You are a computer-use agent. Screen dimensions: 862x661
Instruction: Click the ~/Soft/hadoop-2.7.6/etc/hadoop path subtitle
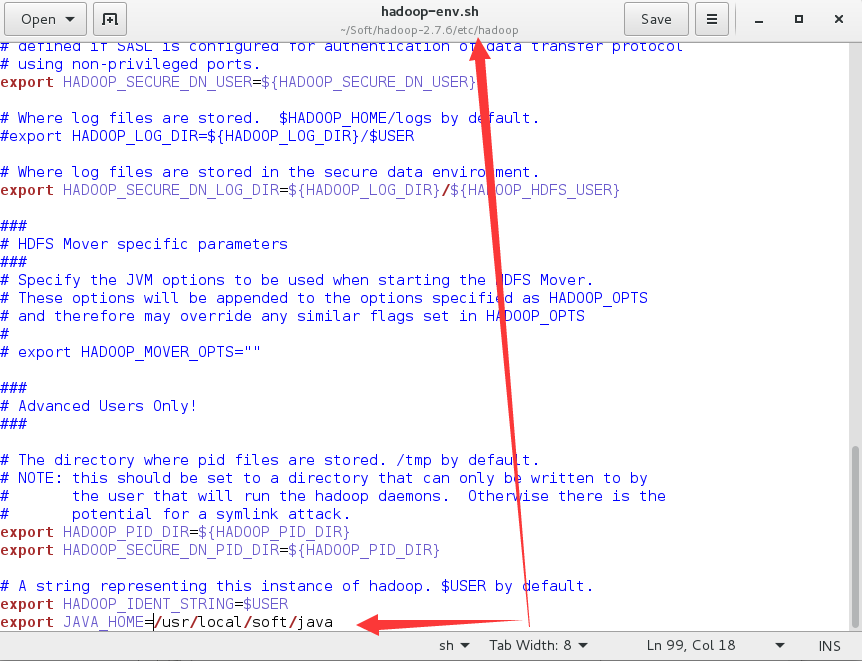[429, 30]
